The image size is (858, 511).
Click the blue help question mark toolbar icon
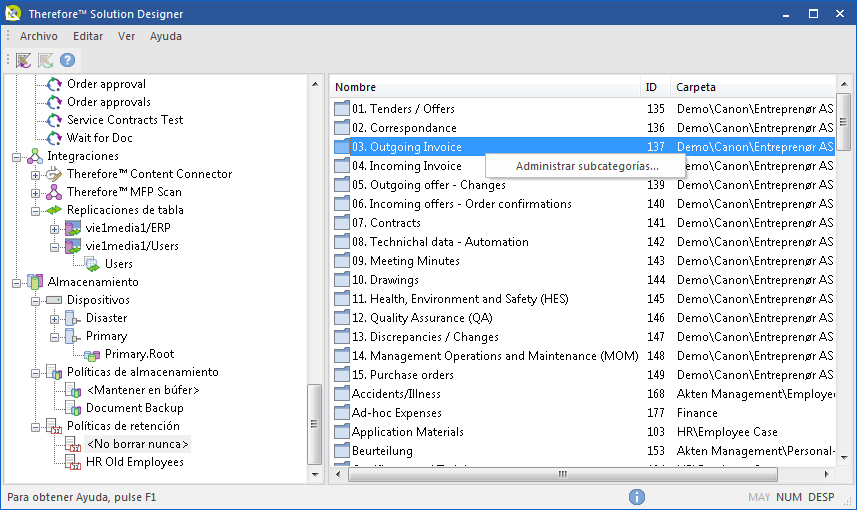point(67,60)
